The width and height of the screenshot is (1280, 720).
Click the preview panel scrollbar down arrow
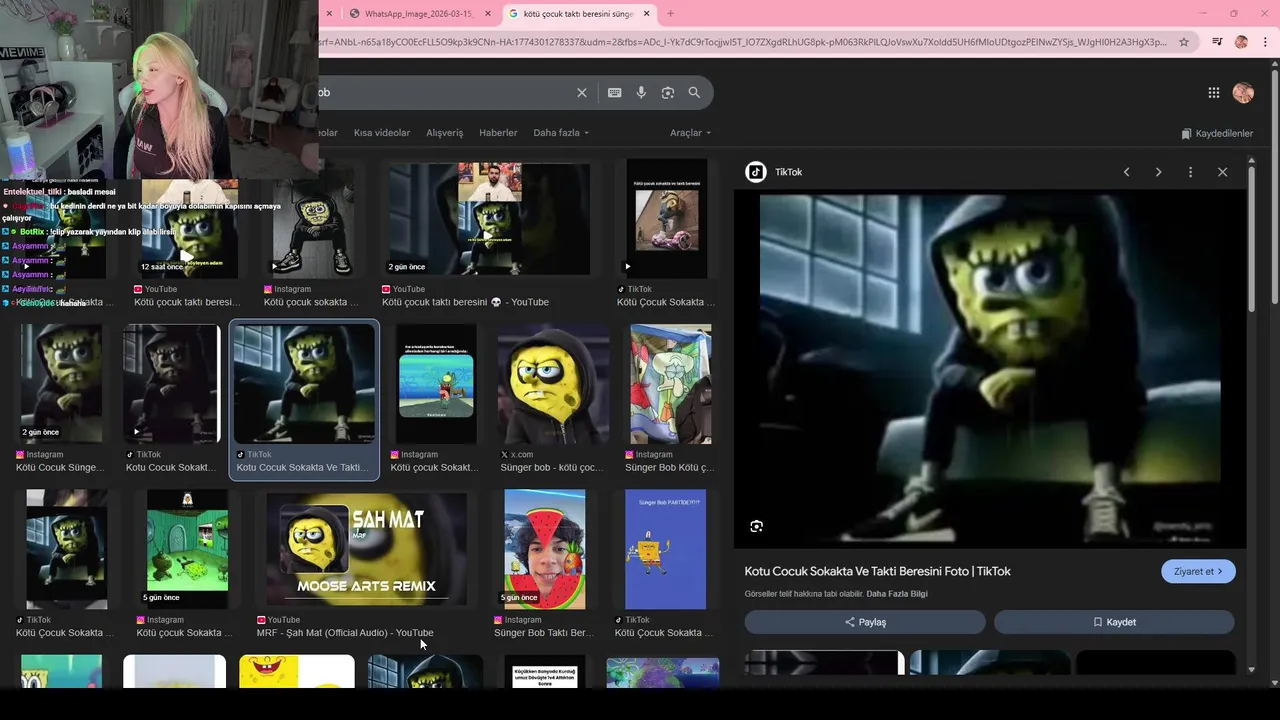[1251, 670]
